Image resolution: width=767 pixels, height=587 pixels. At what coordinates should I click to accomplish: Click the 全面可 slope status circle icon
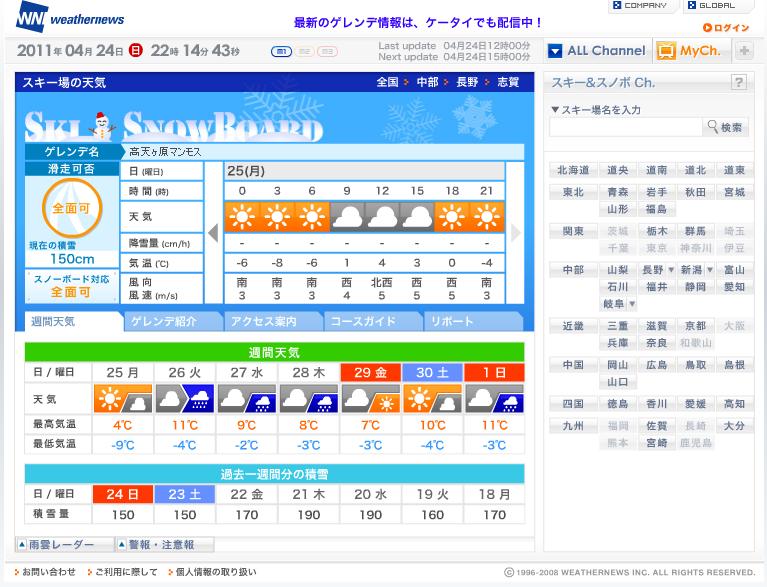pyautogui.click(x=72, y=208)
